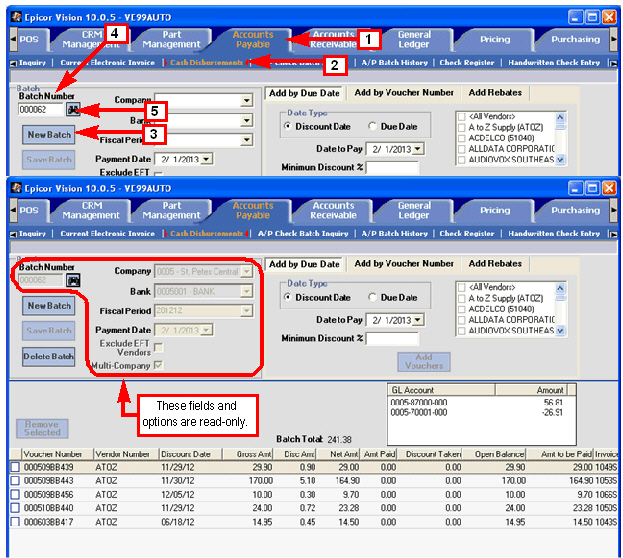
Task: Open Company dropdown in upper window
Action: pos(247,100)
